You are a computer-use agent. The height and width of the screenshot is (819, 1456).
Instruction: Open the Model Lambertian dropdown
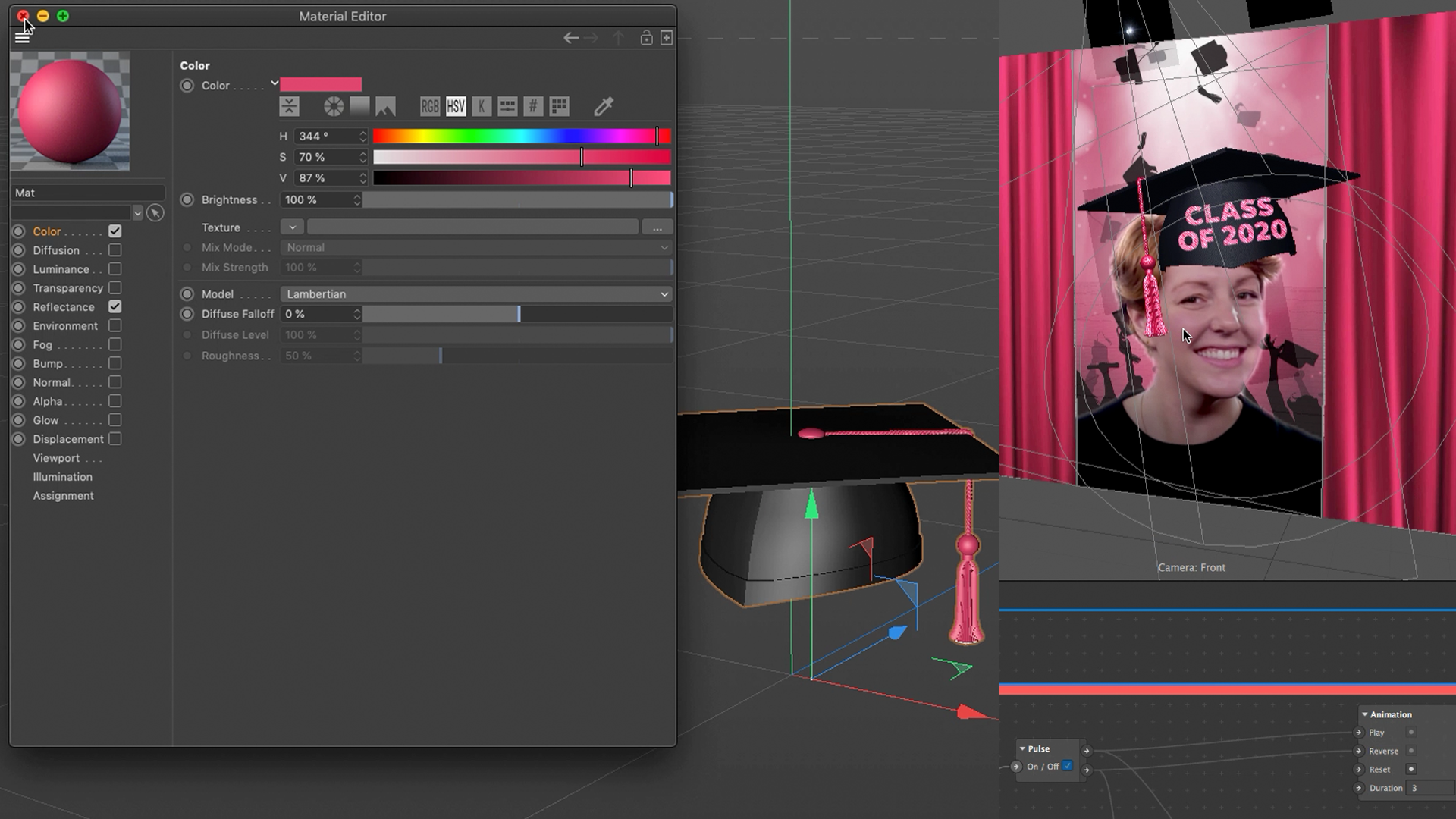476,294
